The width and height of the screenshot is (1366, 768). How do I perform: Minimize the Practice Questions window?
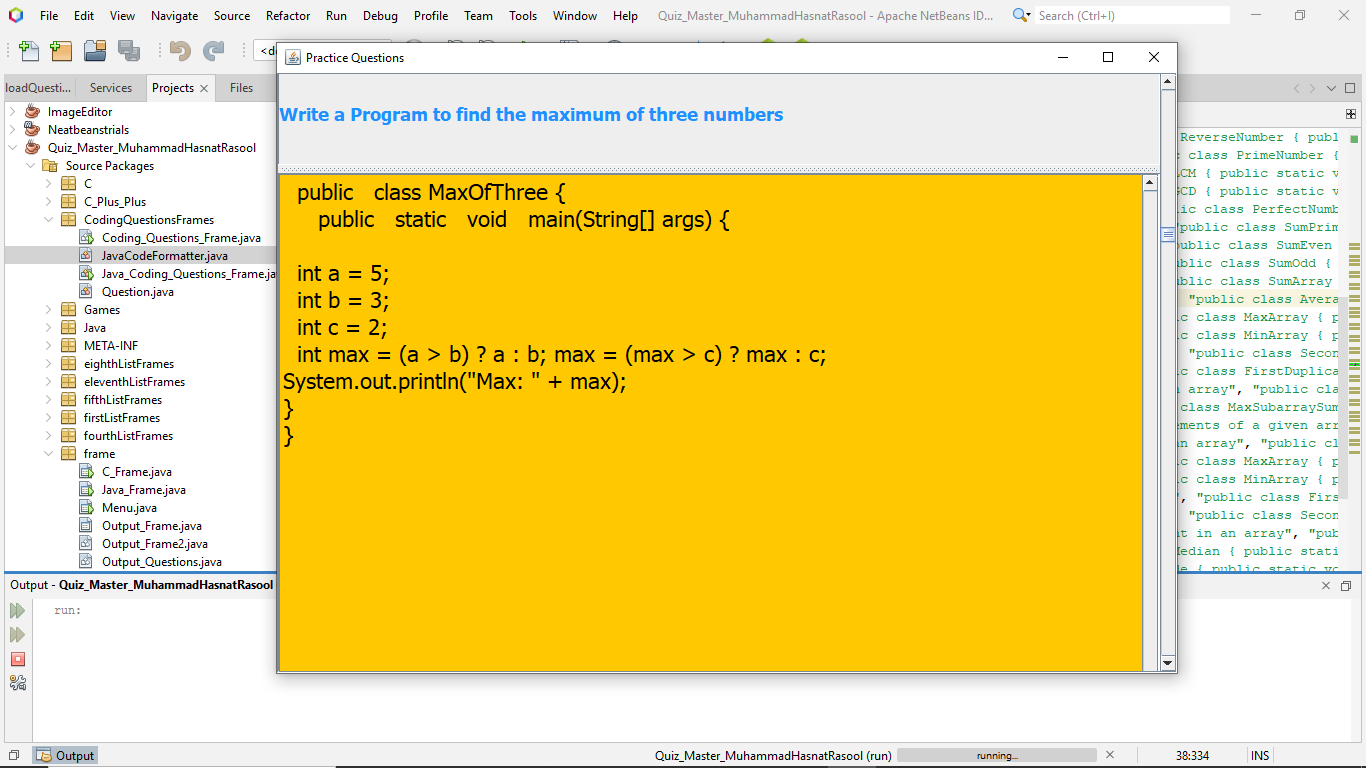[1063, 58]
